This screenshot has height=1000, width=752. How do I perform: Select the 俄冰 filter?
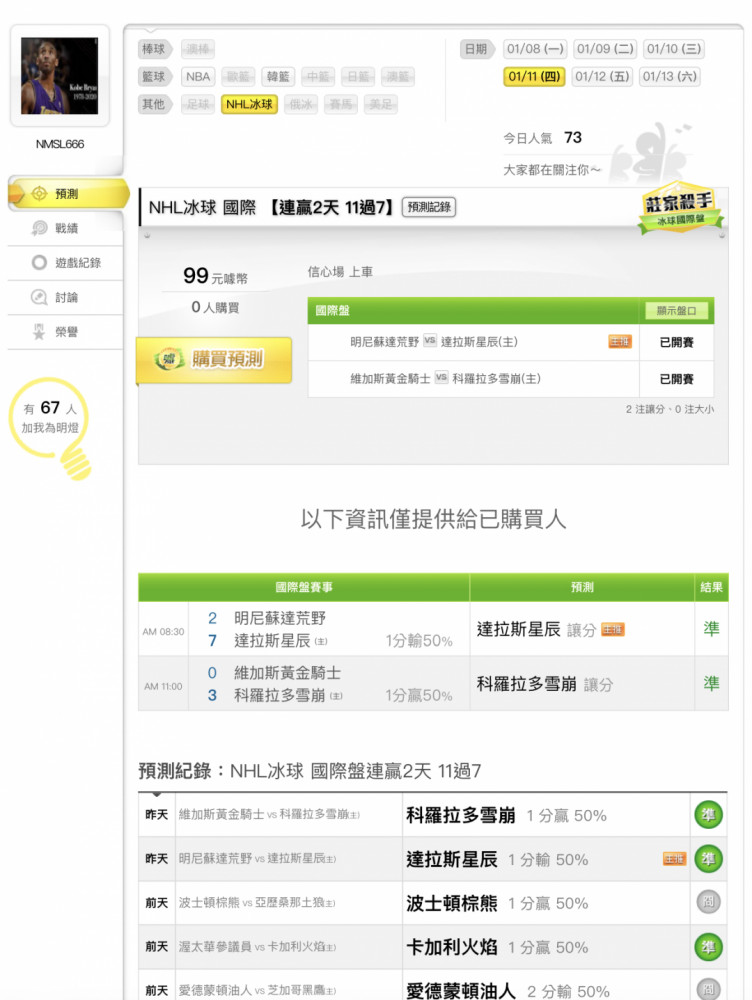pyautogui.click(x=300, y=104)
